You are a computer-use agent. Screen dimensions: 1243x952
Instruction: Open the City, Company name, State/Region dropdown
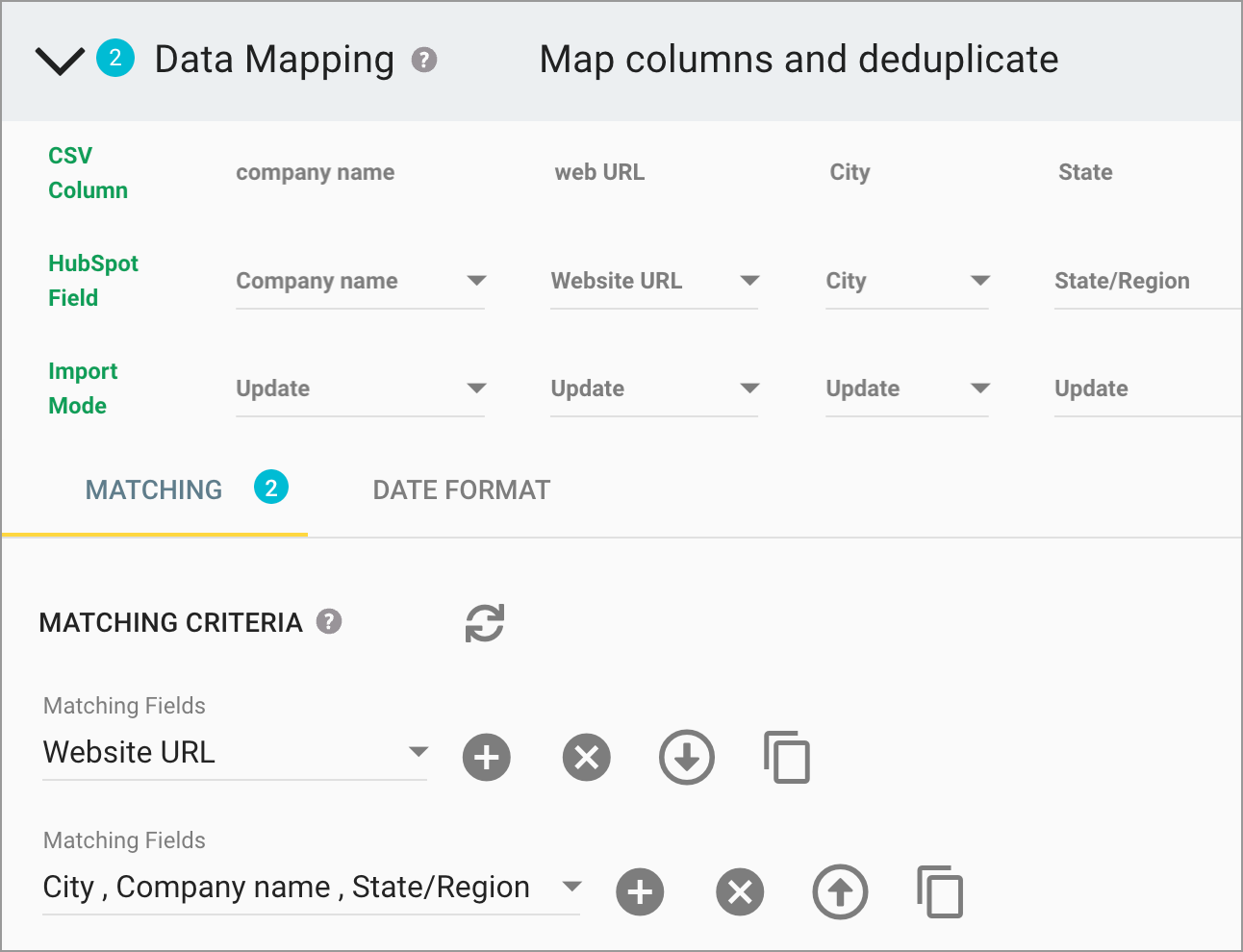point(312,888)
